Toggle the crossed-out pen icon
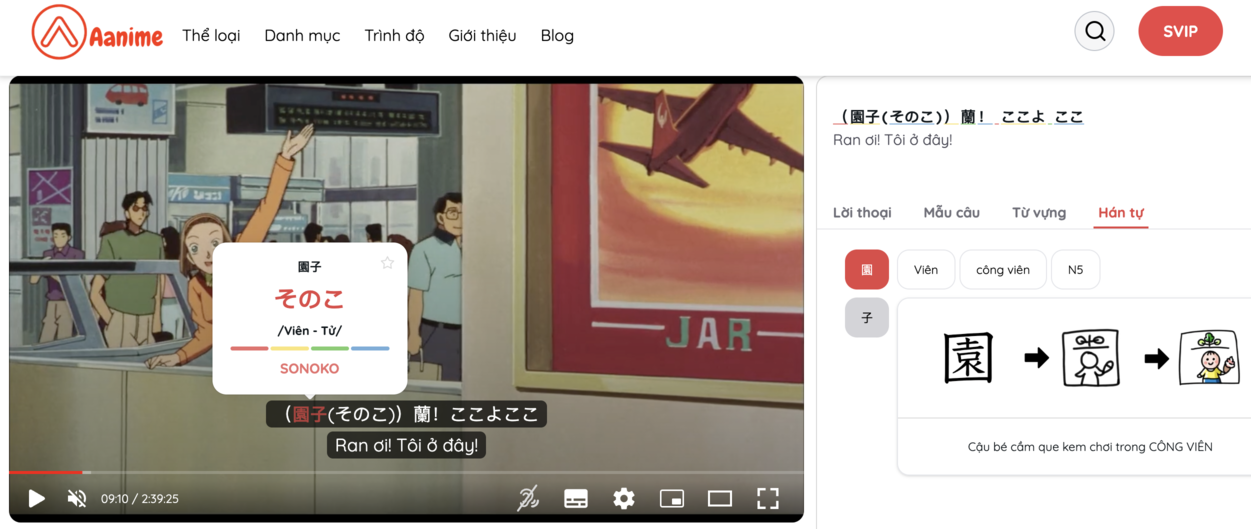 click(528, 498)
